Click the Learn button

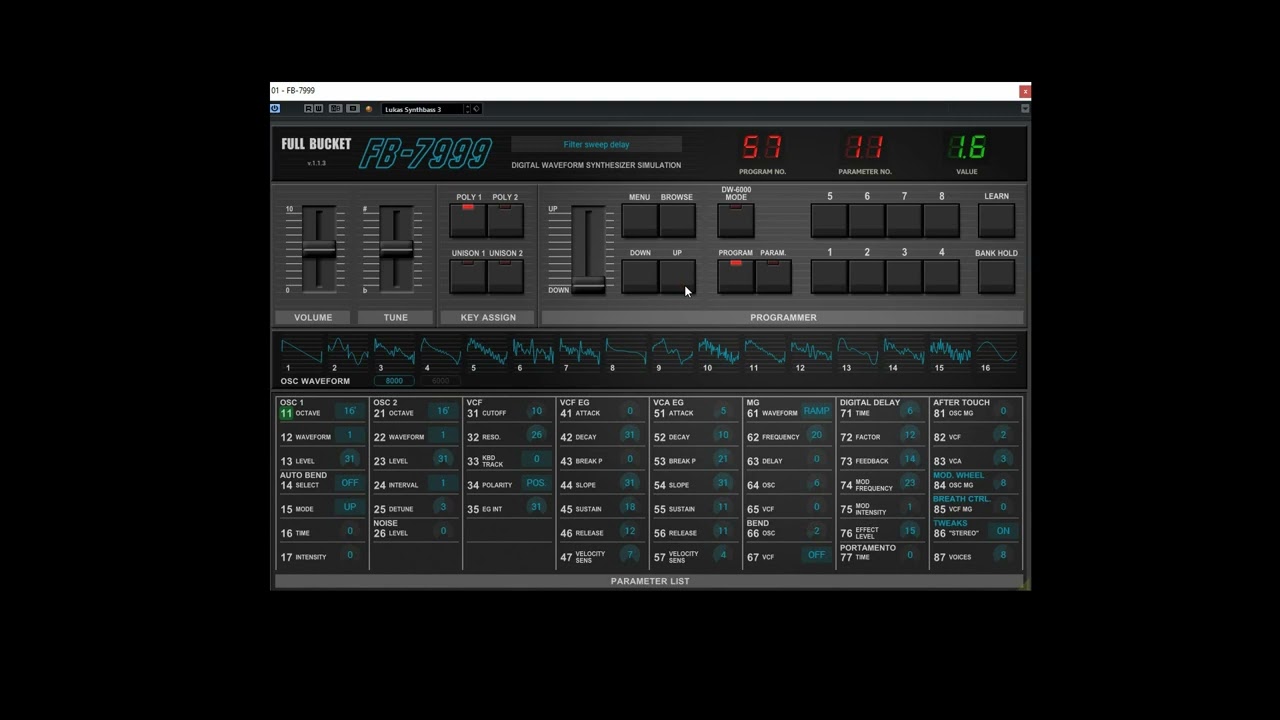997,220
